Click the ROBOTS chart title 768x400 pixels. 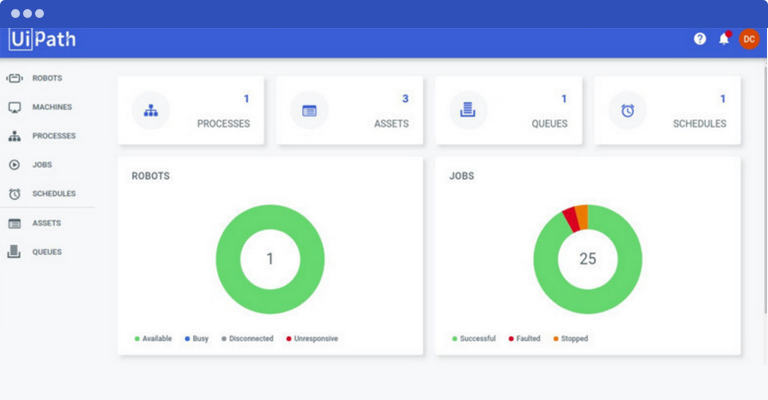pyautogui.click(x=150, y=176)
